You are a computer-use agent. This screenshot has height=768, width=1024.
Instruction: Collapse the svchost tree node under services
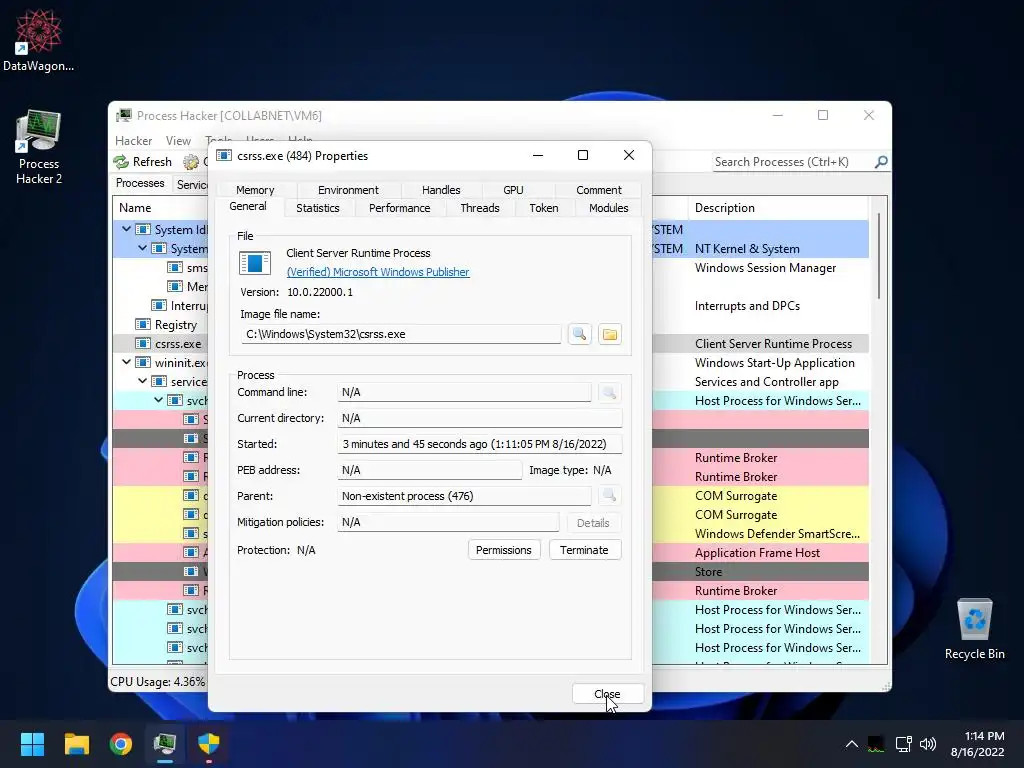159,400
